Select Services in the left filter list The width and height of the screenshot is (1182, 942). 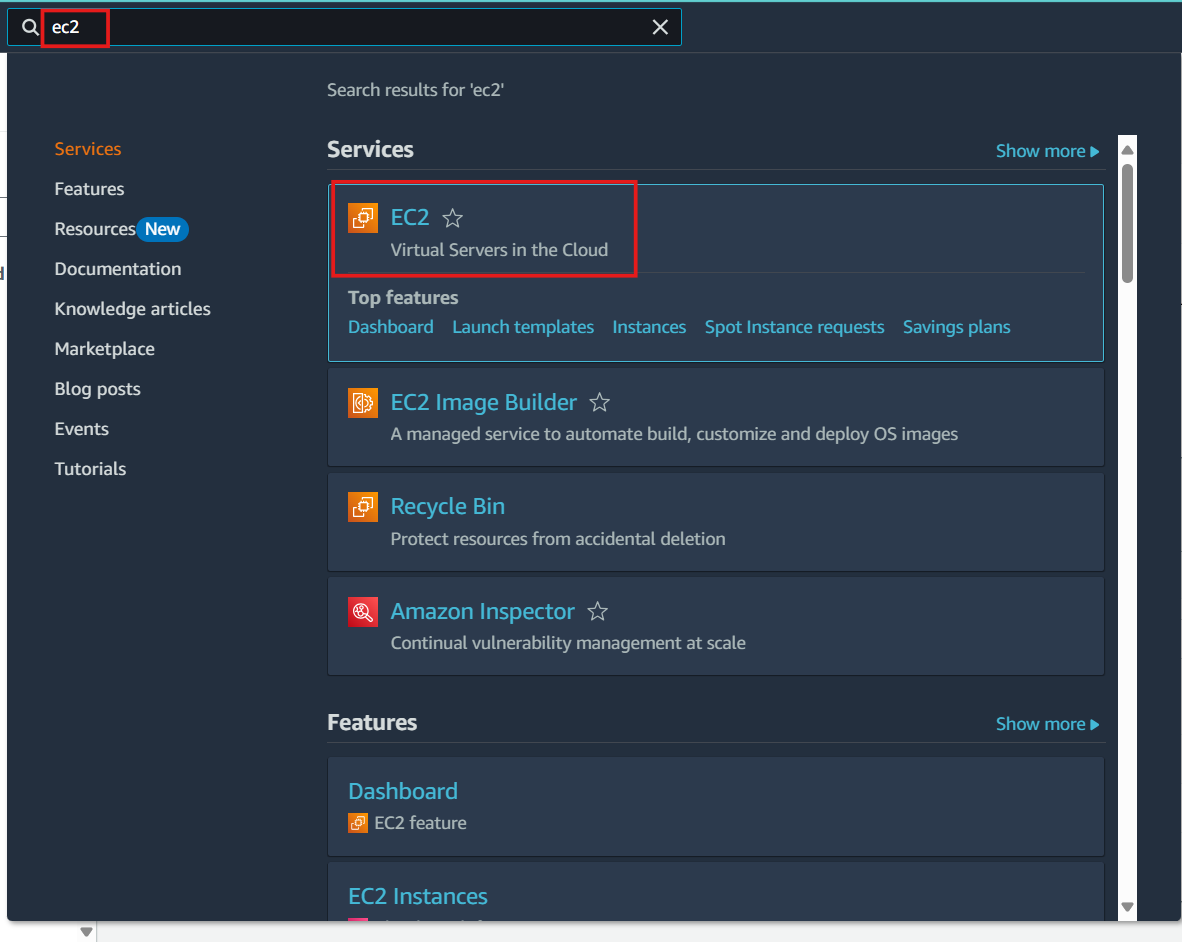coord(87,148)
